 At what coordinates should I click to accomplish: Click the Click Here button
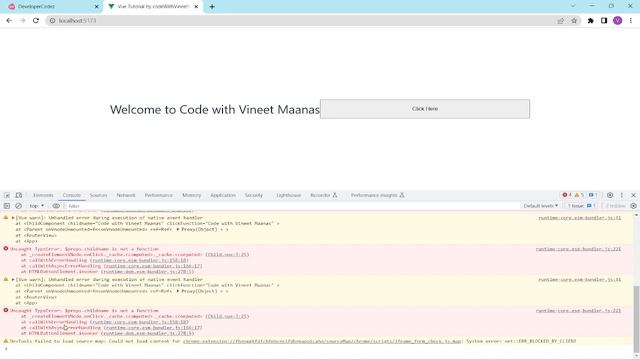[x=425, y=109]
